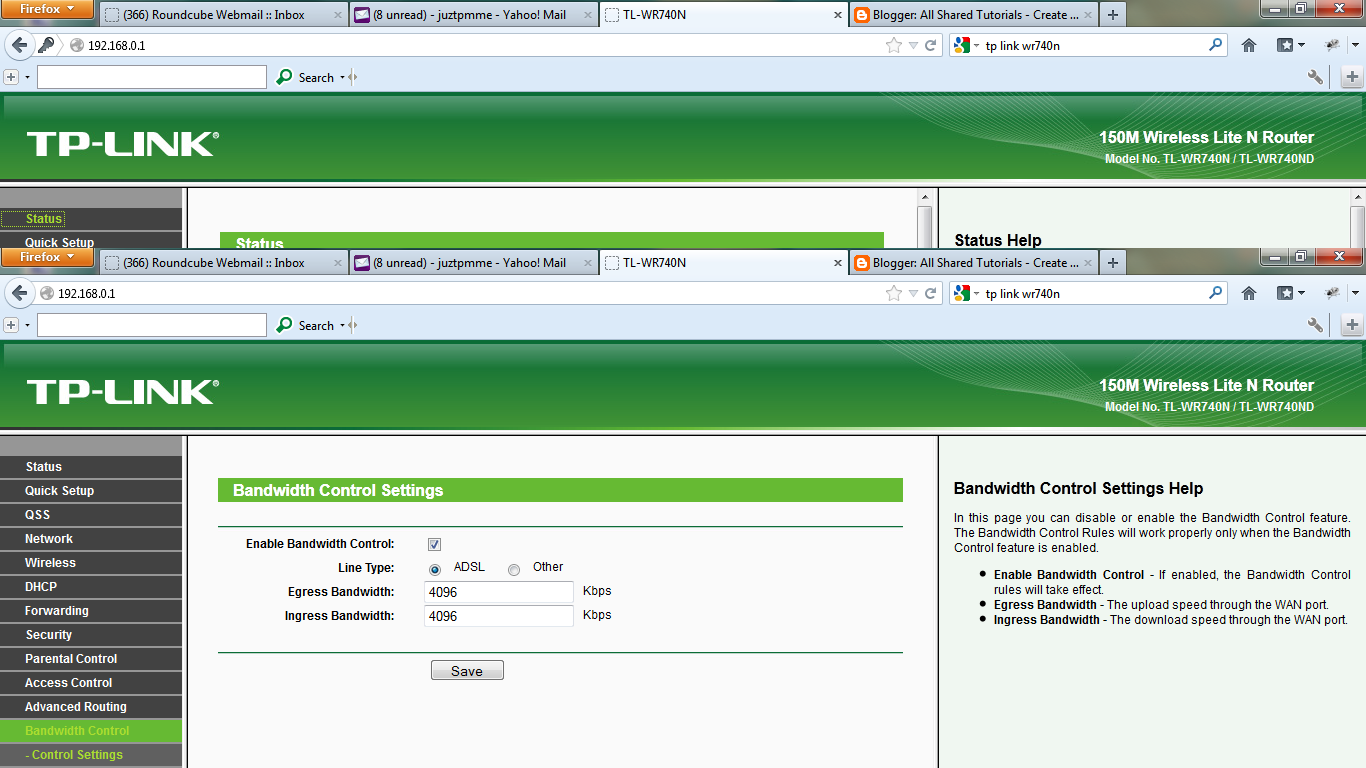Open a new tab in the Bandwidth Control window
Image resolution: width=1366 pixels, height=768 pixels.
coord(1112,263)
